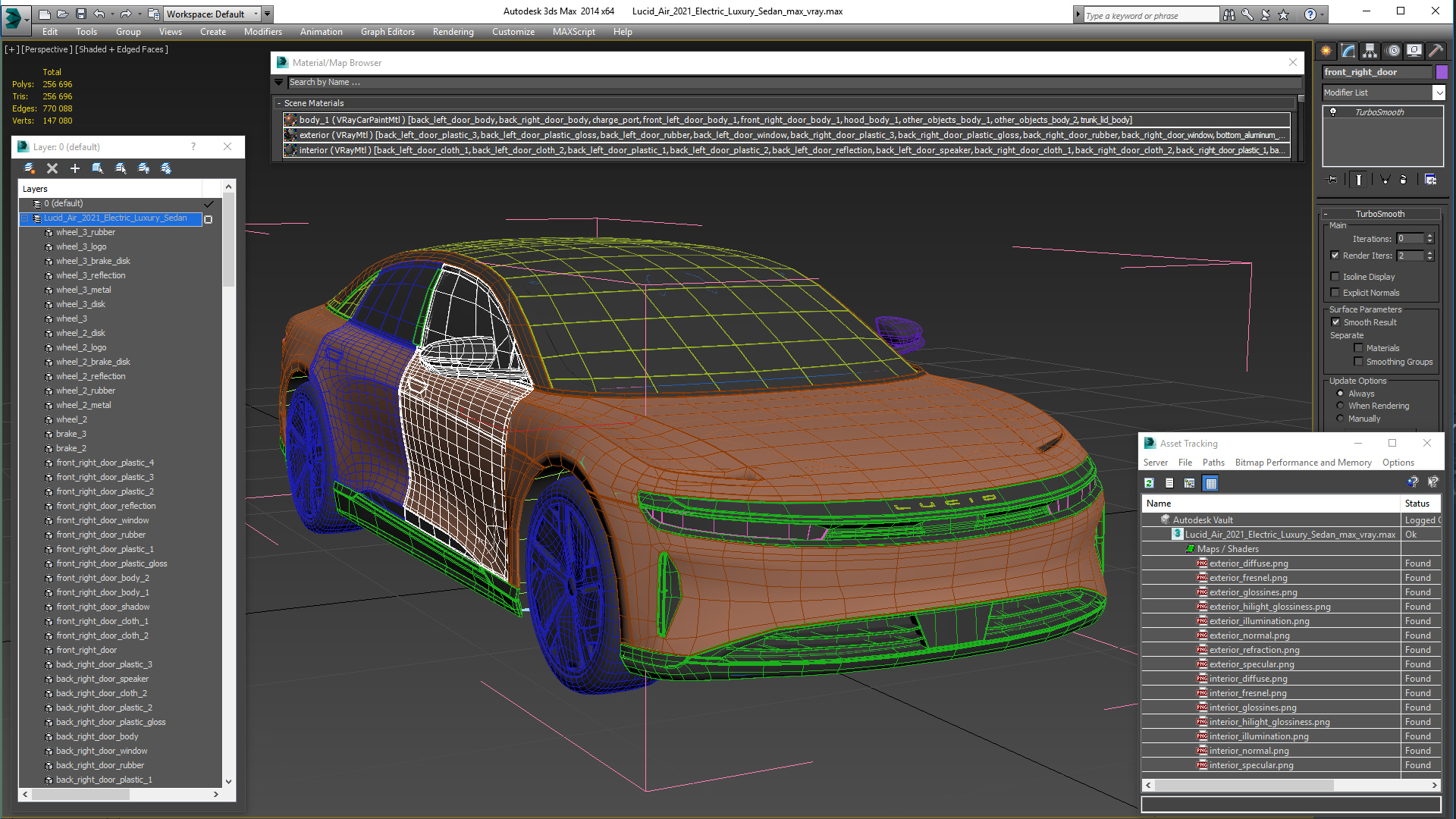The width and height of the screenshot is (1456, 819).
Task: Click Remove Modifier trash icon
Action: coord(1404,180)
